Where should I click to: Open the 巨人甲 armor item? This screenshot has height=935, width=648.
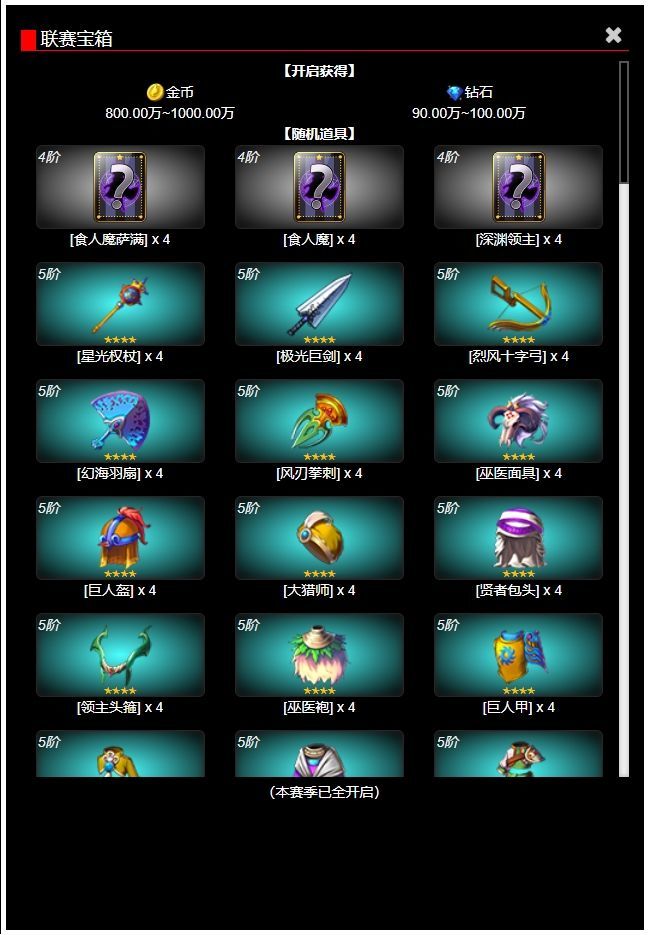point(518,654)
